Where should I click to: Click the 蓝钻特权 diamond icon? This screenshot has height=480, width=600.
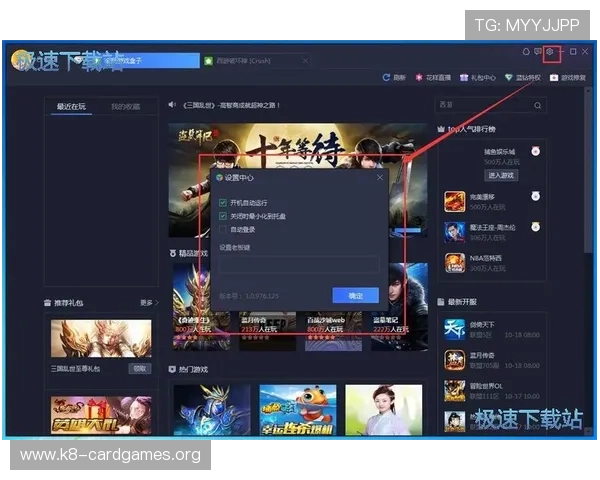click(509, 78)
